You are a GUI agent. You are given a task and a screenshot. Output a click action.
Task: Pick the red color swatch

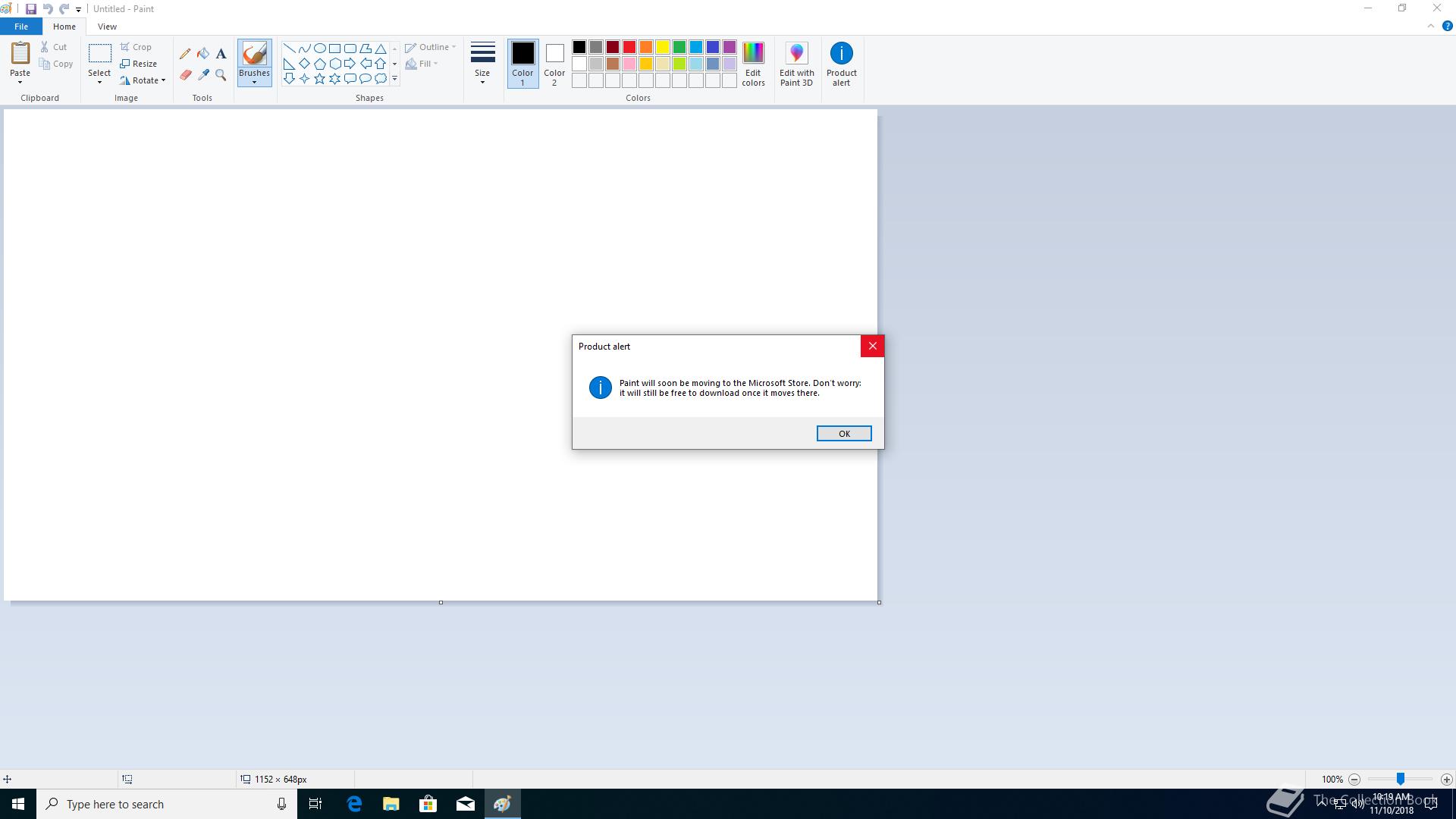(x=629, y=47)
